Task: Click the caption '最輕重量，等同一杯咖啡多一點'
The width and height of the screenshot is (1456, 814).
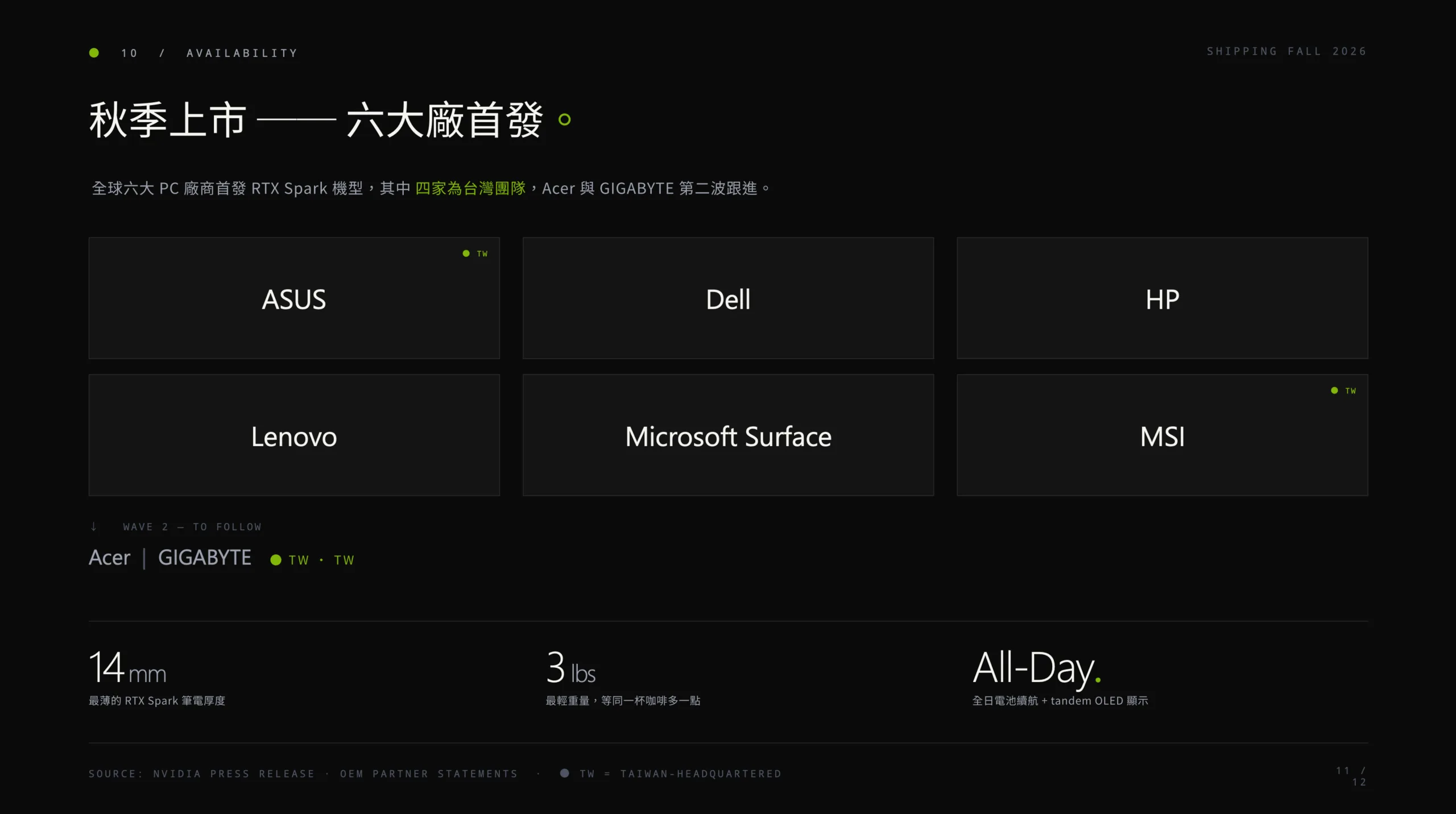Action: coord(623,701)
